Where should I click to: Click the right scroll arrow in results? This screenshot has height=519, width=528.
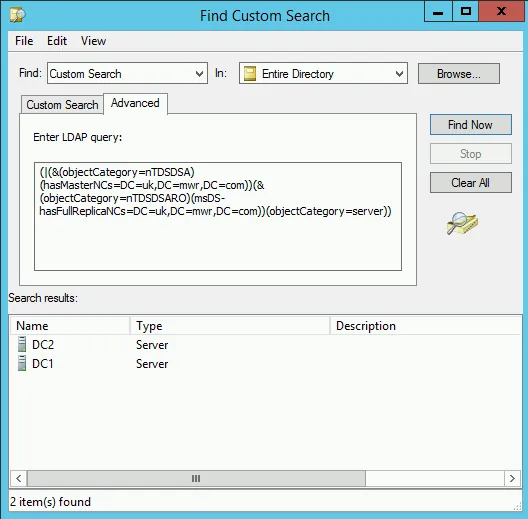(512, 478)
